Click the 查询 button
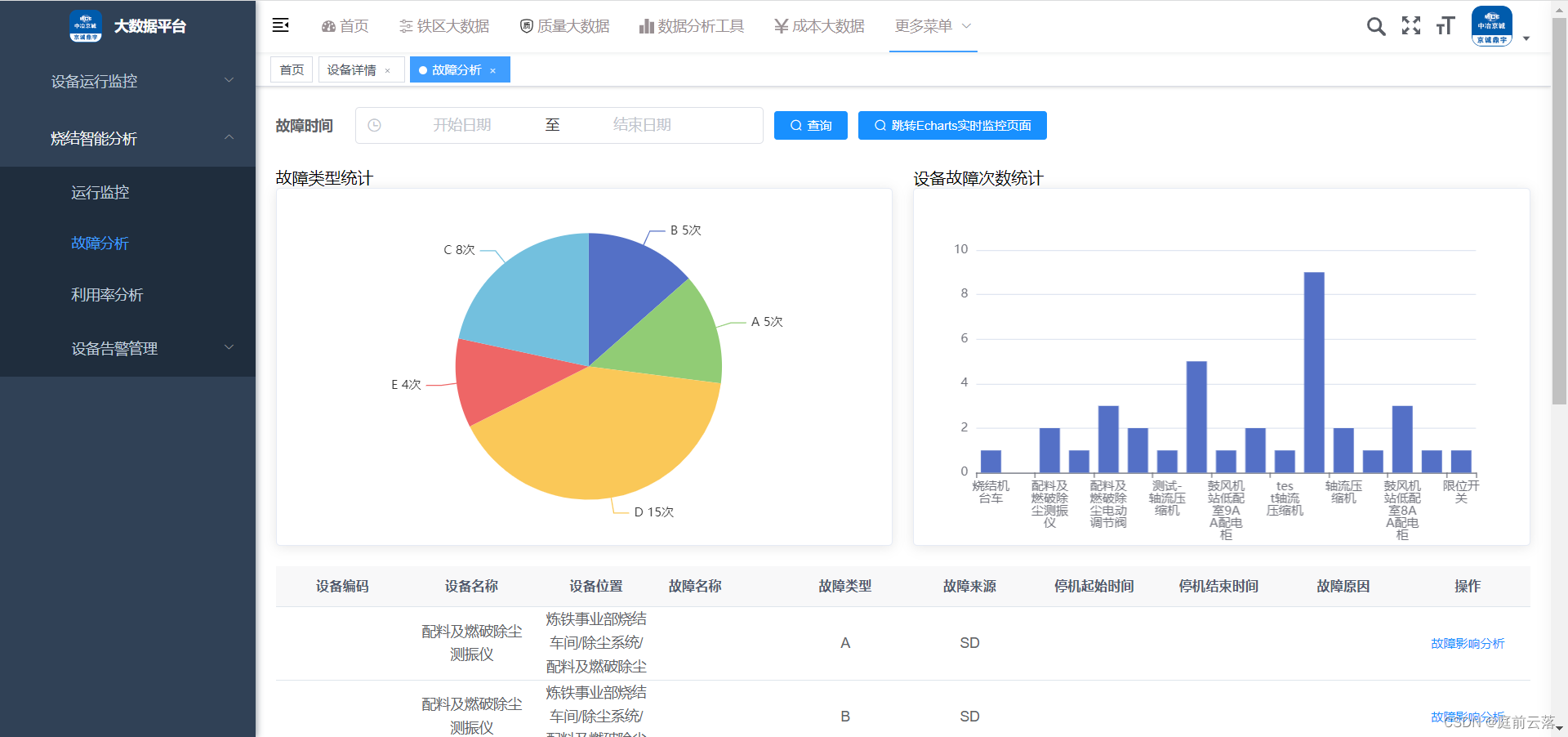This screenshot has height=737, width=1568. pyautogui.click(x=811, y=126)
